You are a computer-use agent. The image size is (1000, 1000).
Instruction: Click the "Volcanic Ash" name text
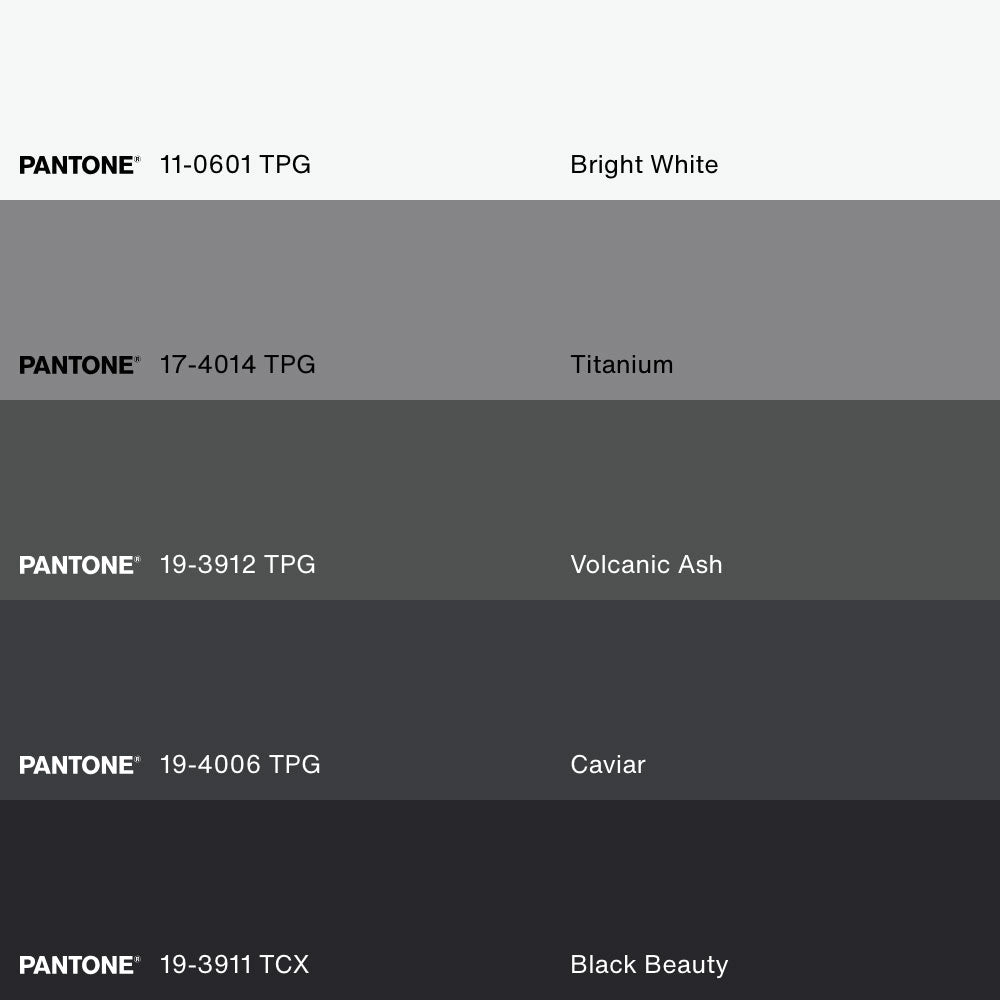point(646,565)
